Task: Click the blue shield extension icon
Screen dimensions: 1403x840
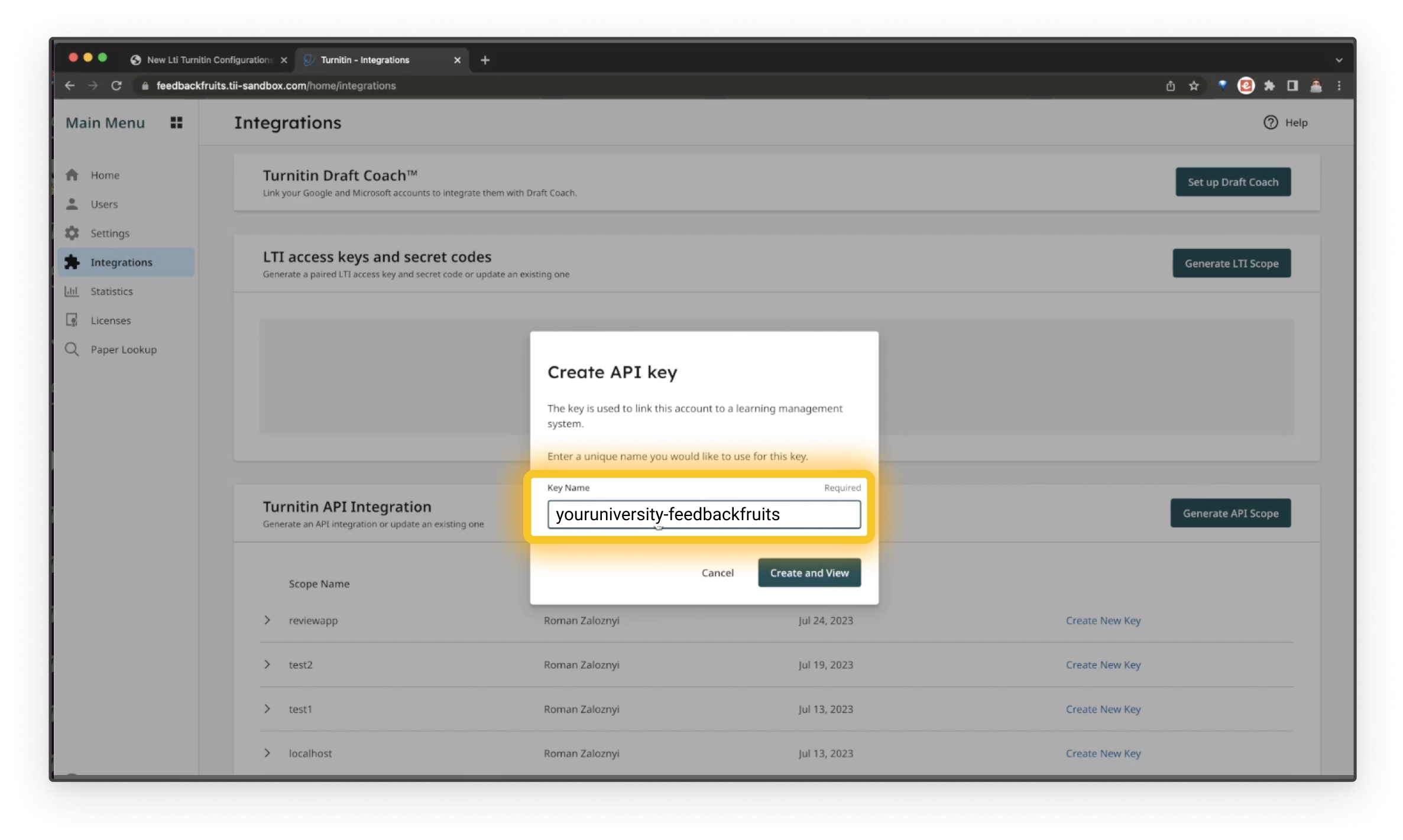Action: pyautogui.click(x=1222, y=86)
